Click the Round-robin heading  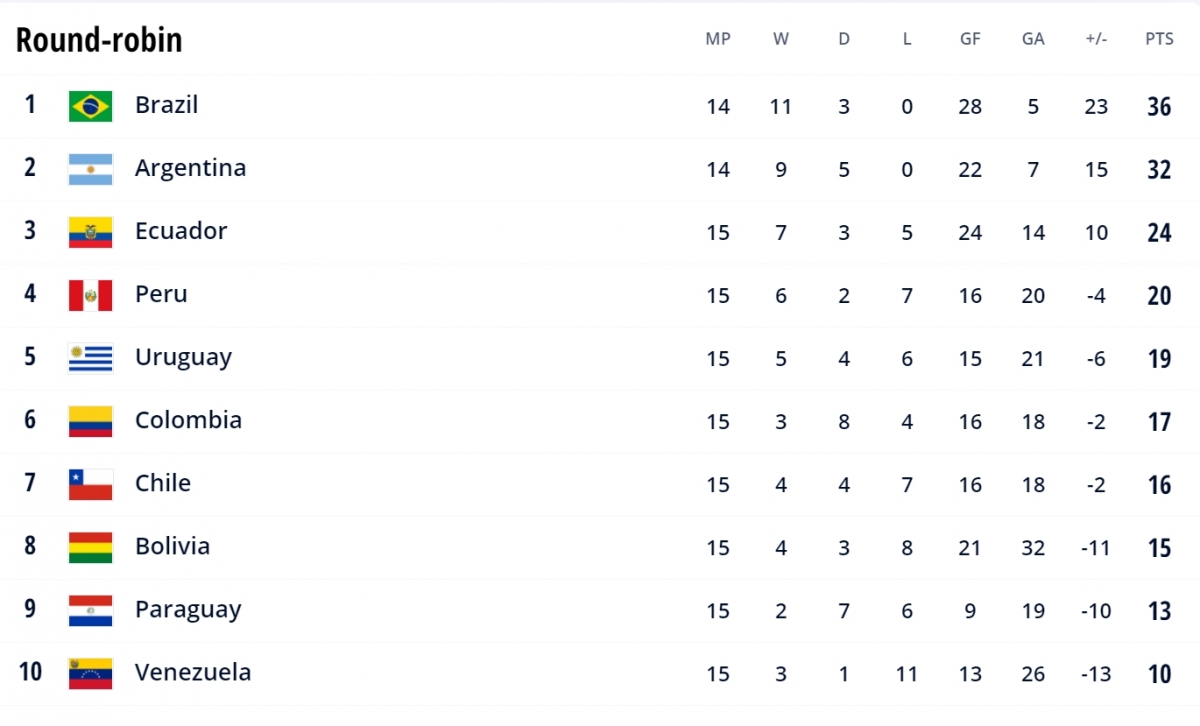click(x=99, y=40)
